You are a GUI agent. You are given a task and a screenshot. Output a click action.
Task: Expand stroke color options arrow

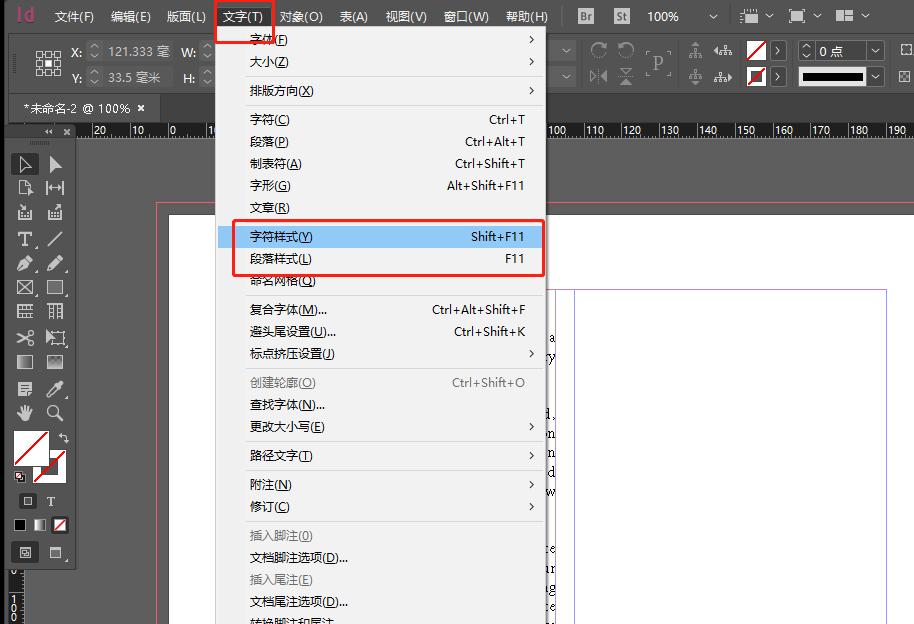click(778, 76)
